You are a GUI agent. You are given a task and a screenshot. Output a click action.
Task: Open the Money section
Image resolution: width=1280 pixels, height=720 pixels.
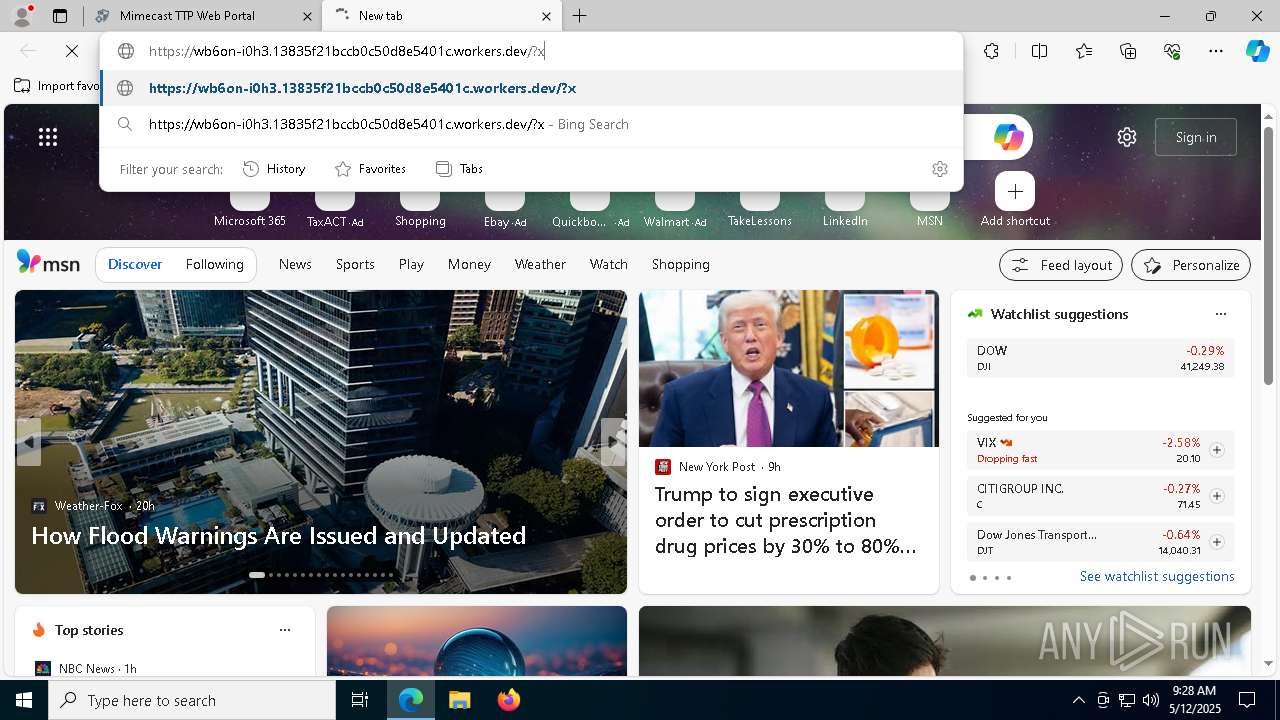pos(469,264)
